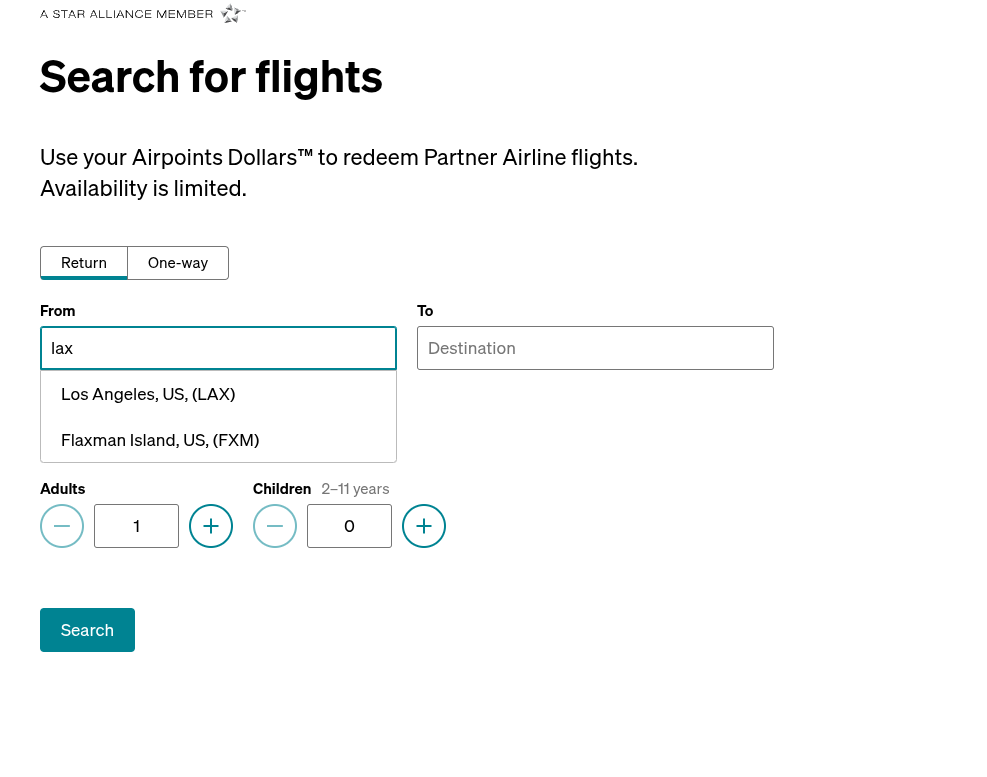The image size is (987, 777).
Task: Increase adults count with plus button
Action: tap(211, 526)
